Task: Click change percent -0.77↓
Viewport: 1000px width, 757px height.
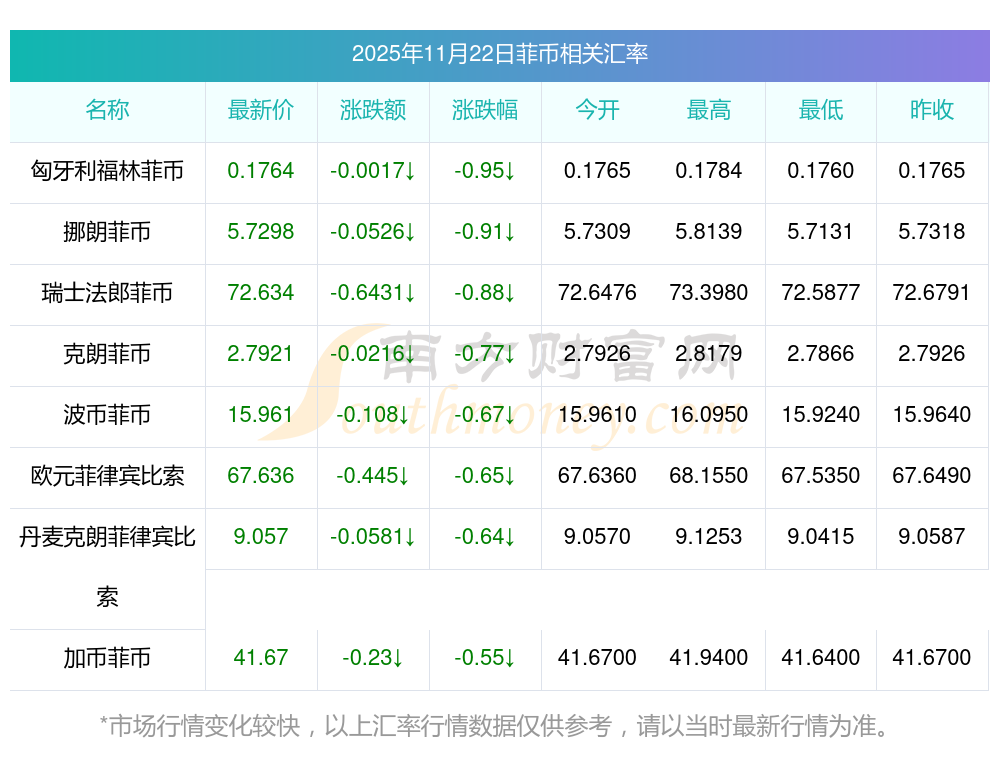Action: 485,353
